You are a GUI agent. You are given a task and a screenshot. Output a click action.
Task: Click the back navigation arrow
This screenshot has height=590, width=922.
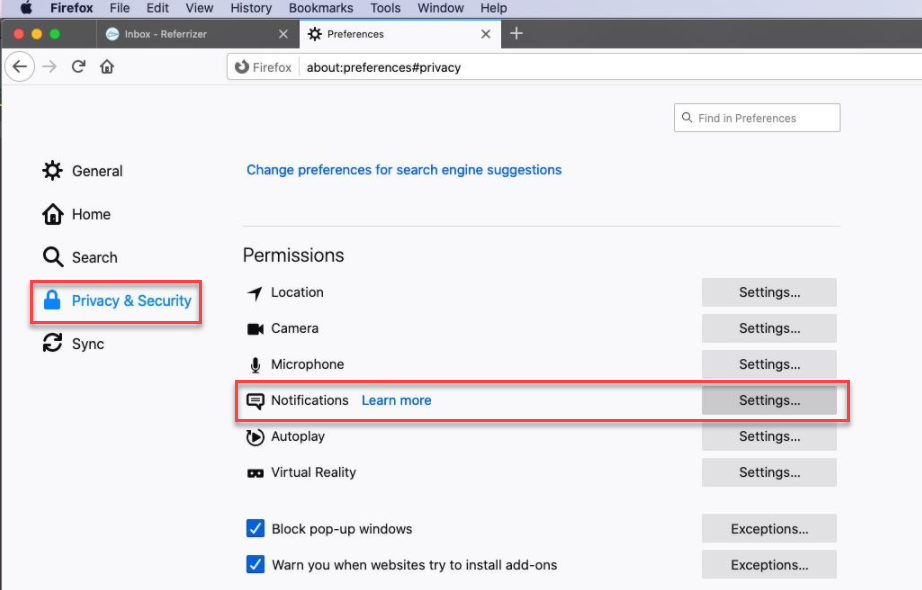19,66
